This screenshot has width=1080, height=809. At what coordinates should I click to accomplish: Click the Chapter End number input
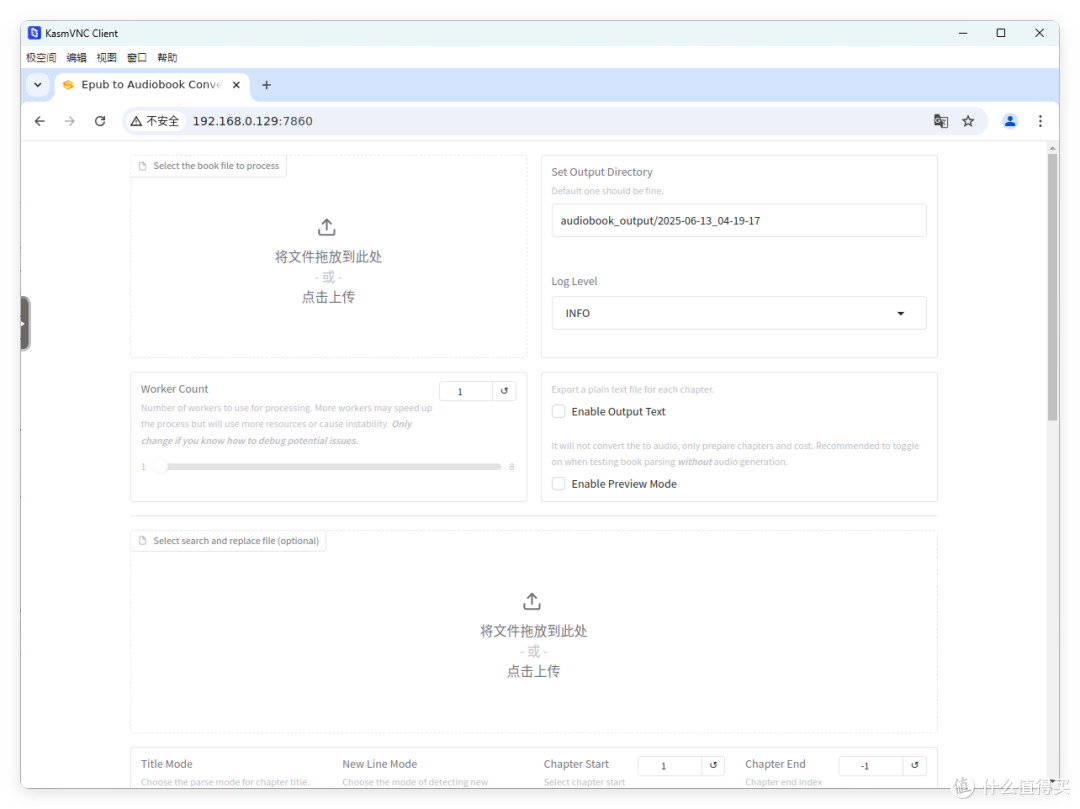click(x=871, y=766)
